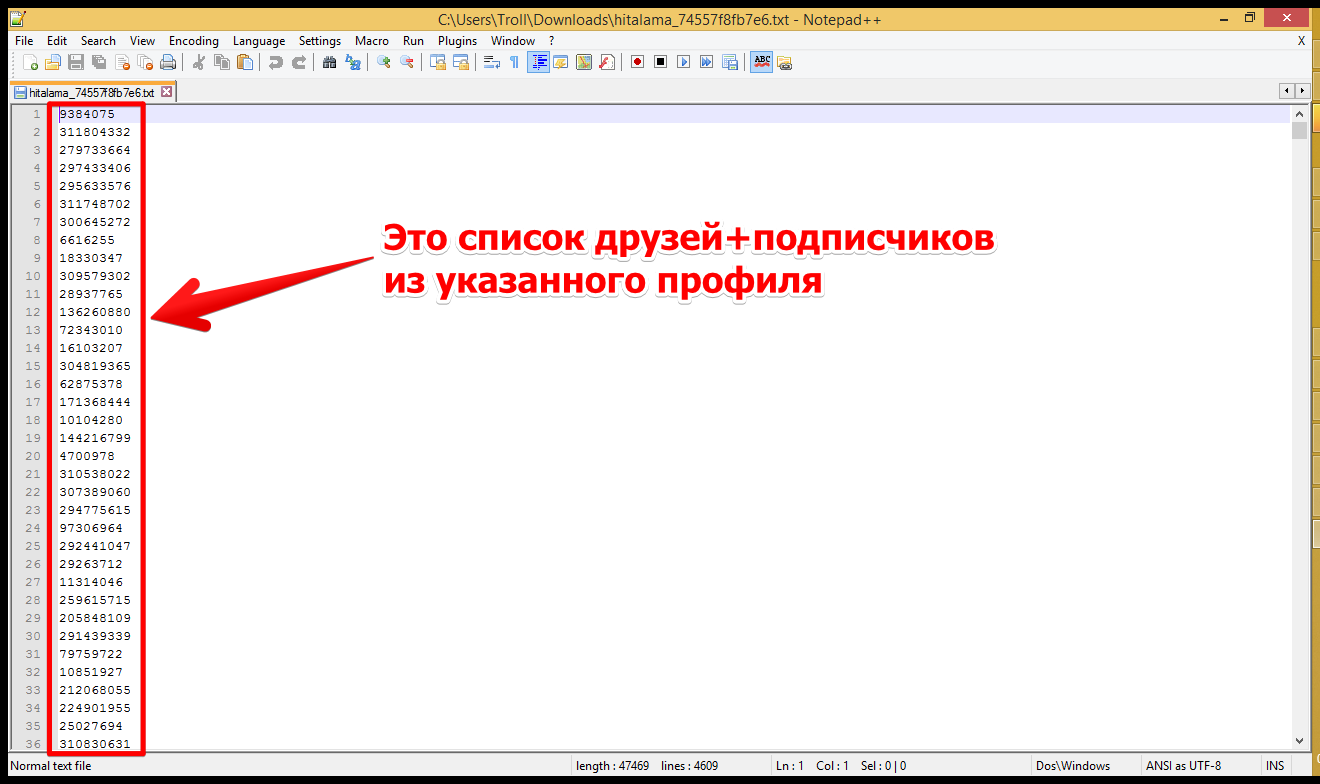Viewport: 1320px width, 784px height.
Task: Create a new file with New icon
Action: [x=31, y=62]
